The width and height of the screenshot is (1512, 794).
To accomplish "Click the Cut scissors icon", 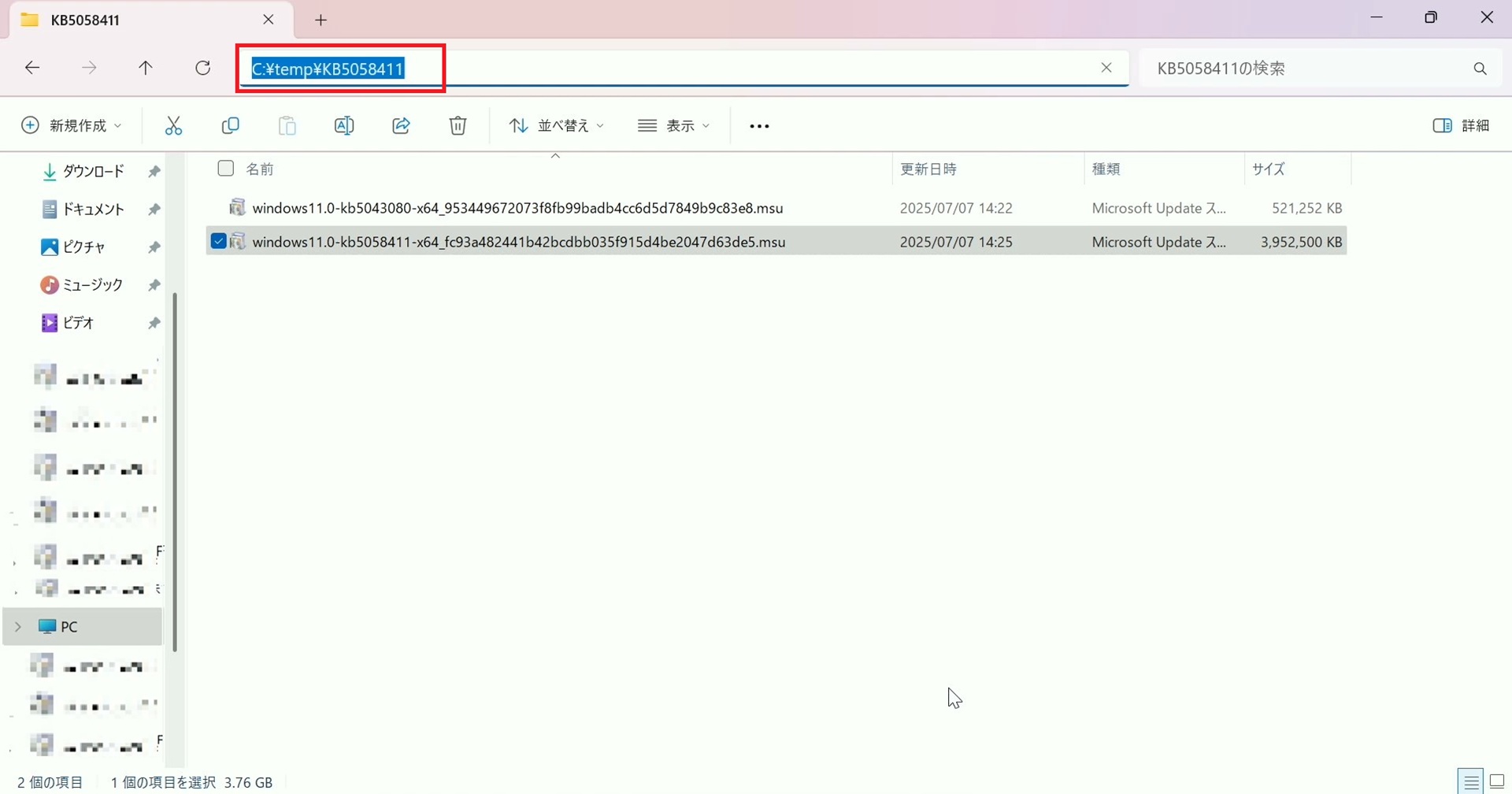I will coord(173,126).
